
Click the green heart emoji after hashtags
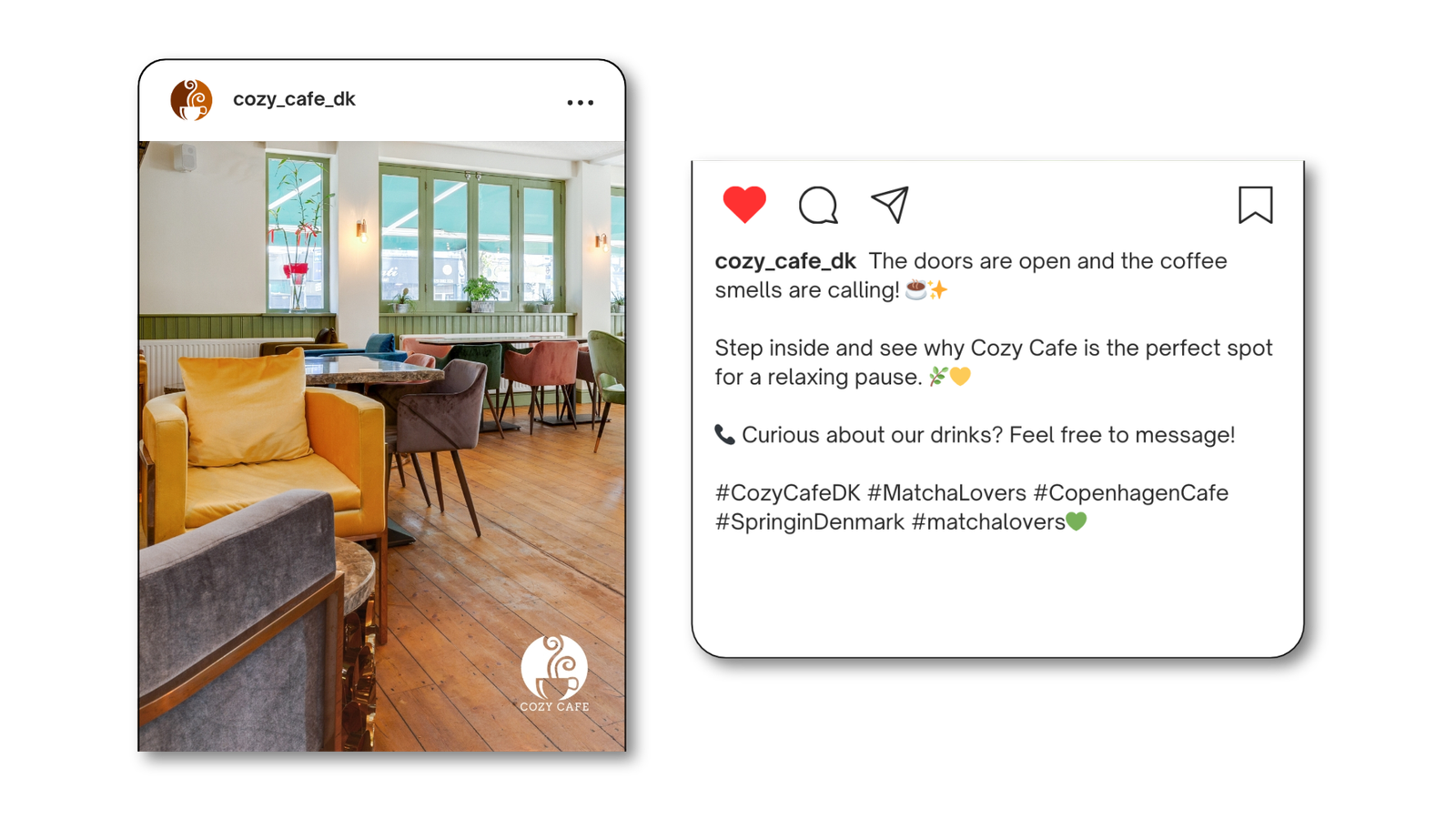point(1077,521)
